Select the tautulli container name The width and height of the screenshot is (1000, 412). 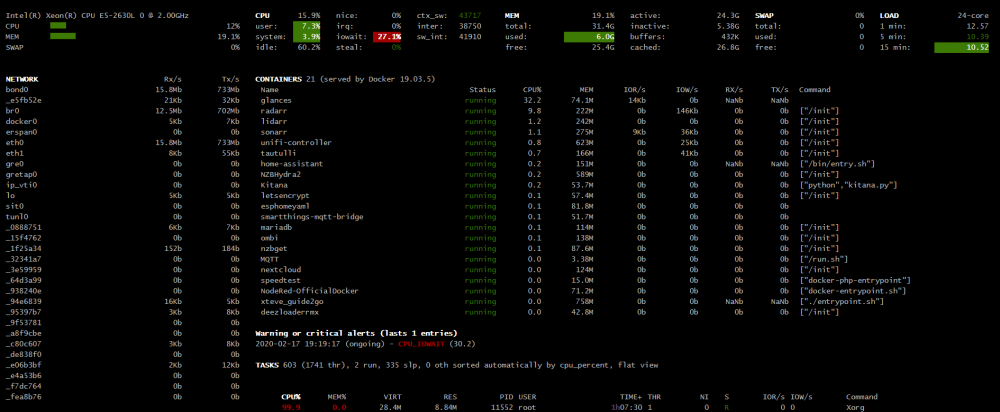click(x=278, y=153)
